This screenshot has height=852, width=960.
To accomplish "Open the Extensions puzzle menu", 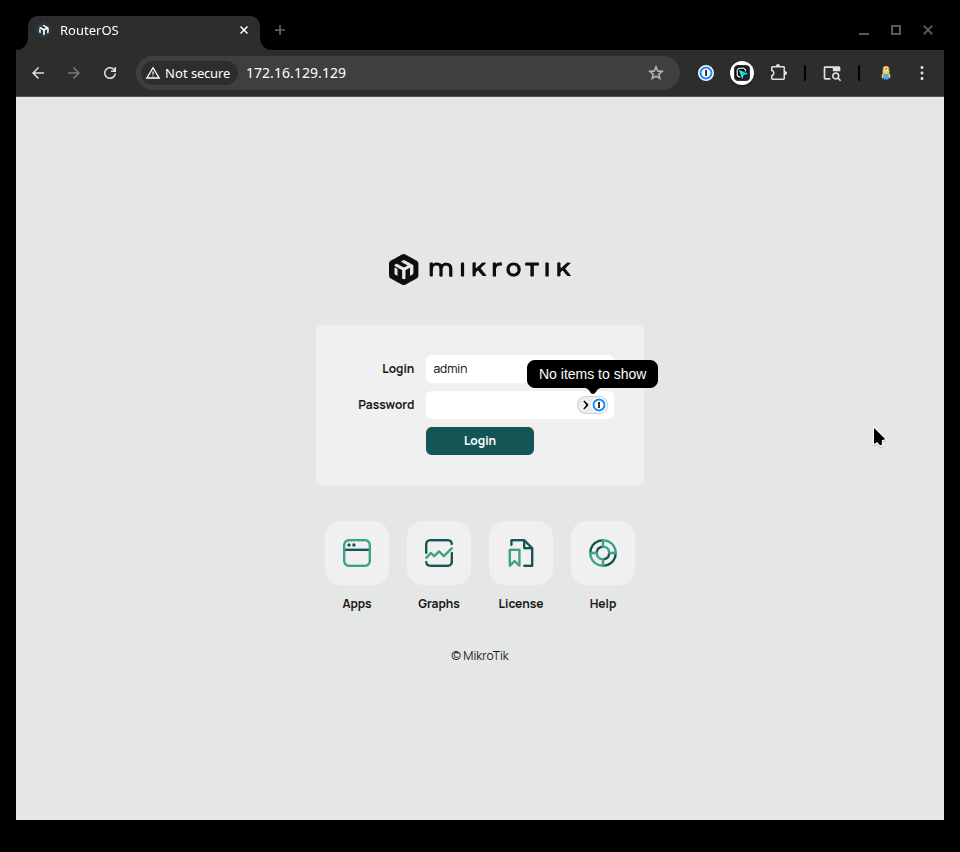I will click(x=778, y=73).
